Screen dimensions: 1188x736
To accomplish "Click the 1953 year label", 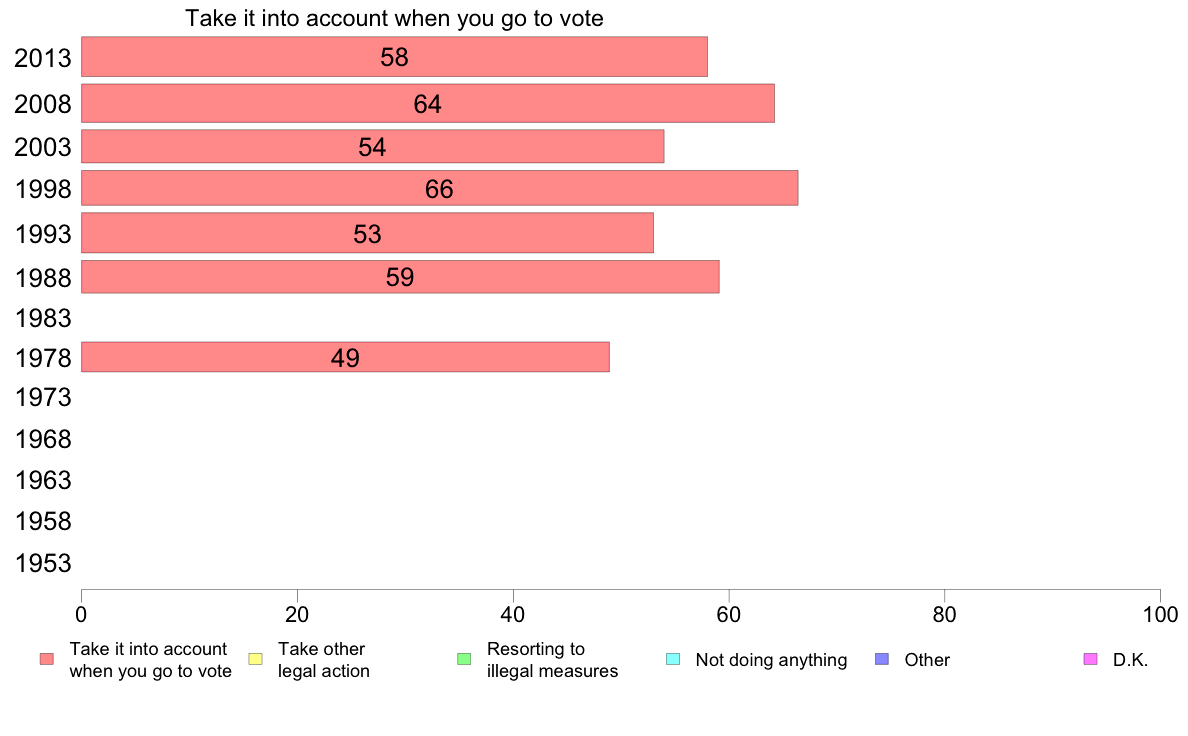I will (43, 563).
